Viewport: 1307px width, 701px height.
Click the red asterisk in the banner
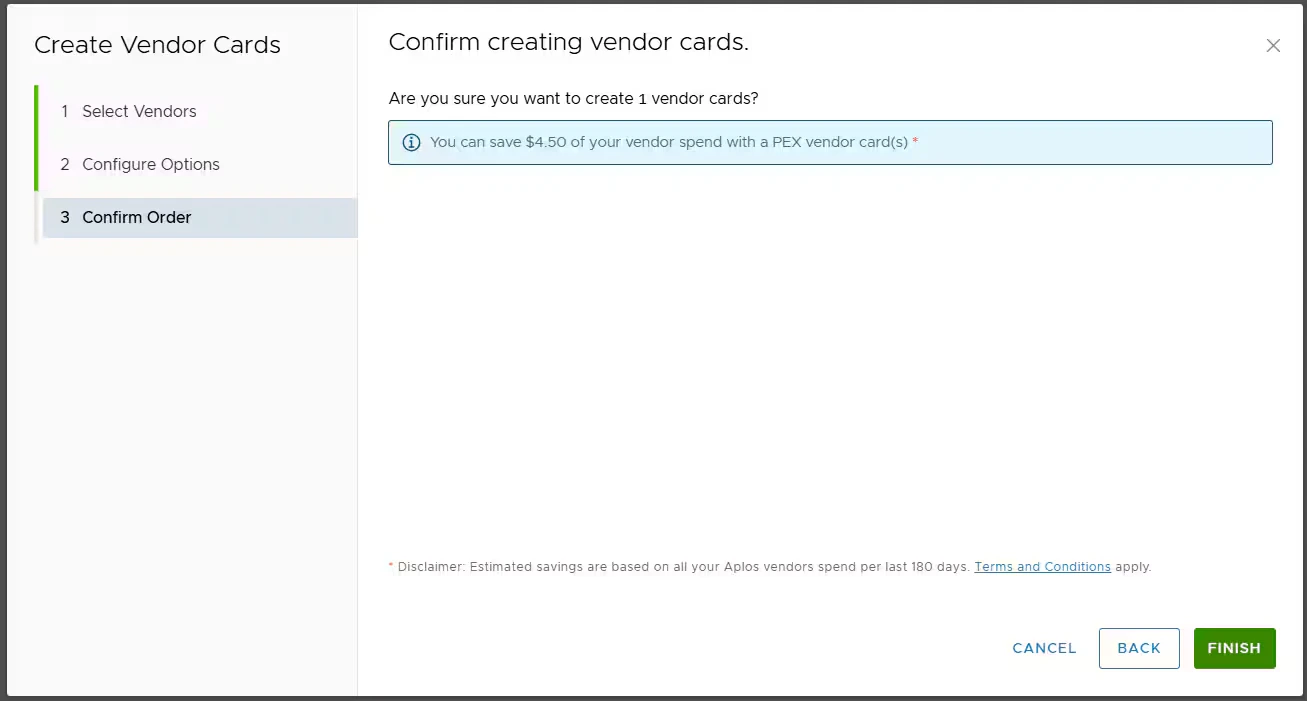coord(913,140)
